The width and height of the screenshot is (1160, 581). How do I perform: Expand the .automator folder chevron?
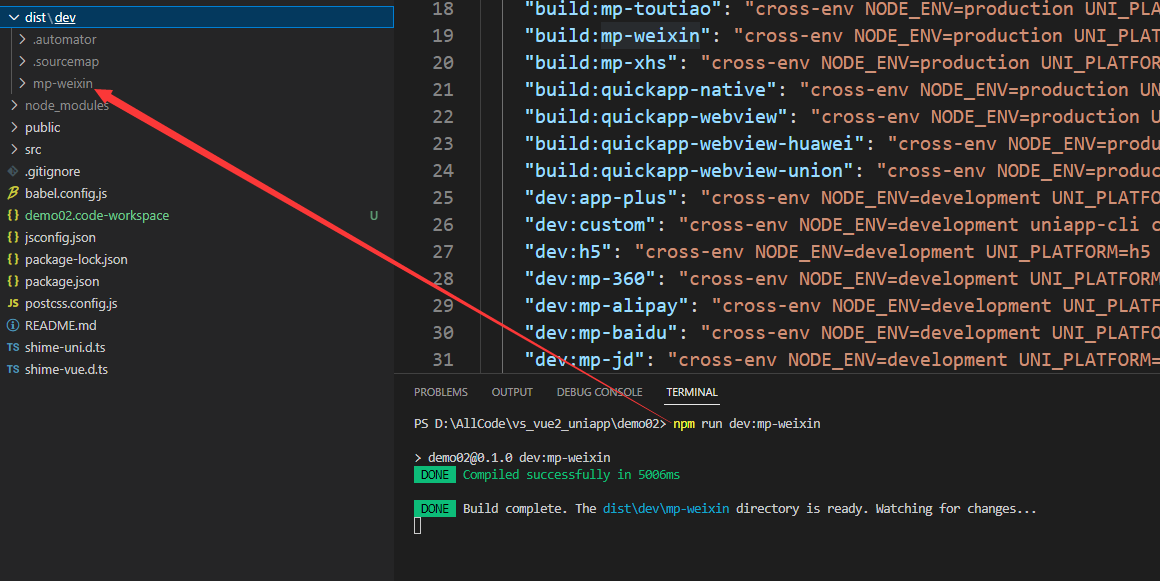(22, 39)
